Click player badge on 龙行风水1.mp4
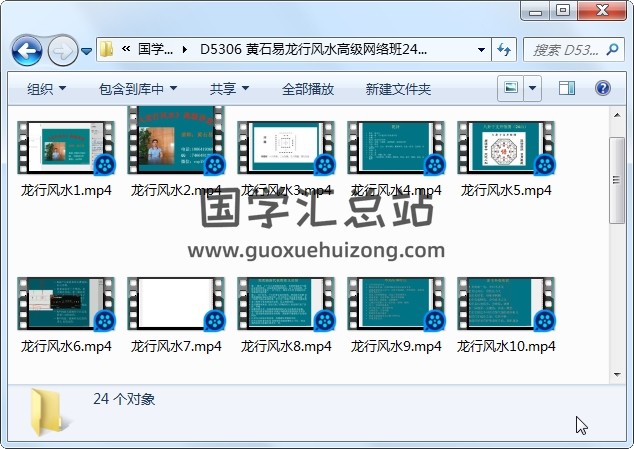The height and width of the screenshot is (449, 634). (105, 165)
